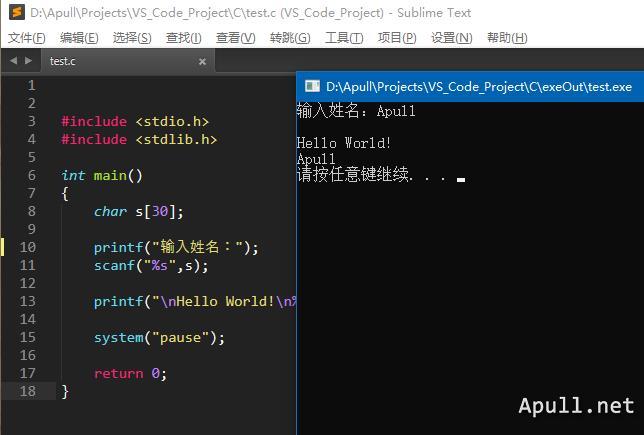The height and width of the screenshot is (435, 644).
Task: Click the printf Hello World statement on line 13
Action: (195, 302)
